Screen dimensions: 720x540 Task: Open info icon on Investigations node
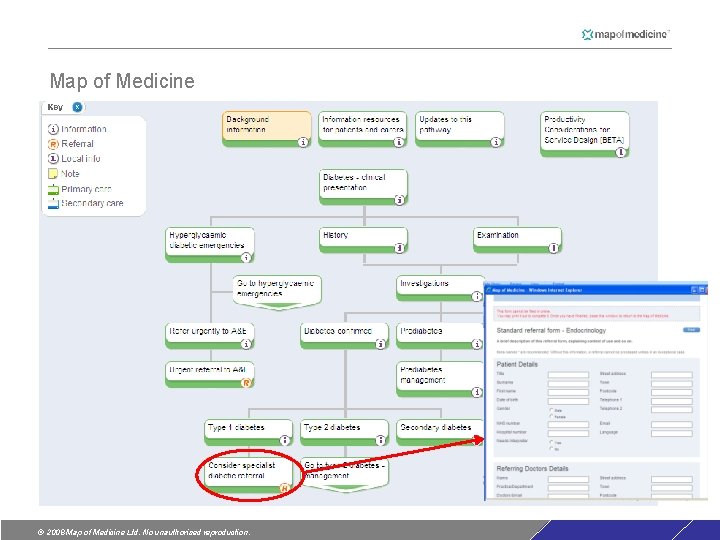coord(477,296)
